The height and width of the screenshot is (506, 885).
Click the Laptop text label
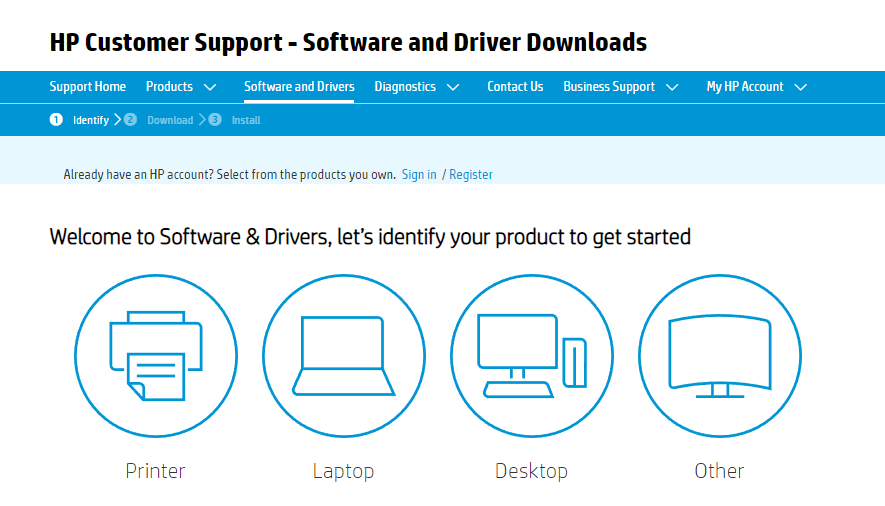[343, 471]
